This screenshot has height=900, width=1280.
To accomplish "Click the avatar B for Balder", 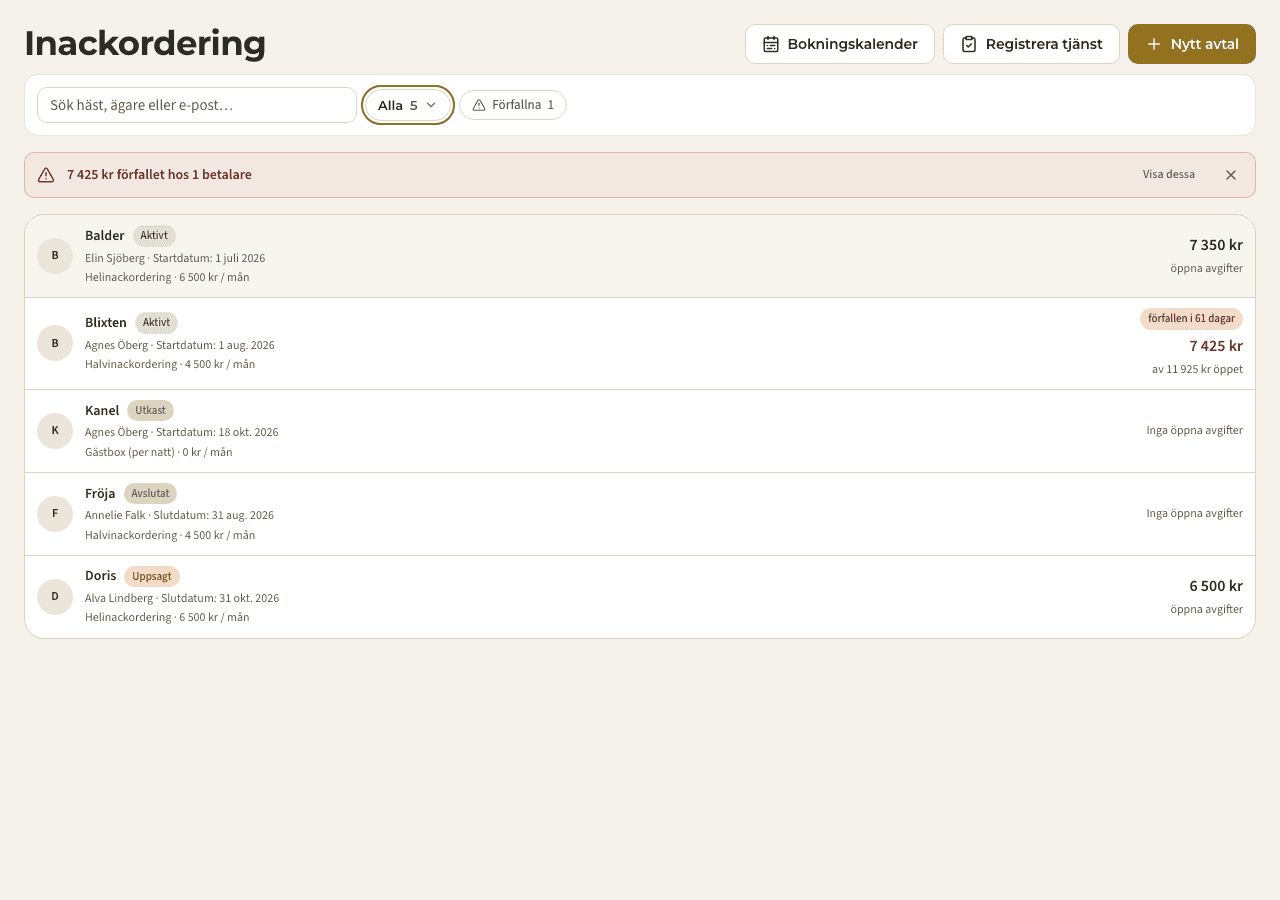I will point(55,256).
